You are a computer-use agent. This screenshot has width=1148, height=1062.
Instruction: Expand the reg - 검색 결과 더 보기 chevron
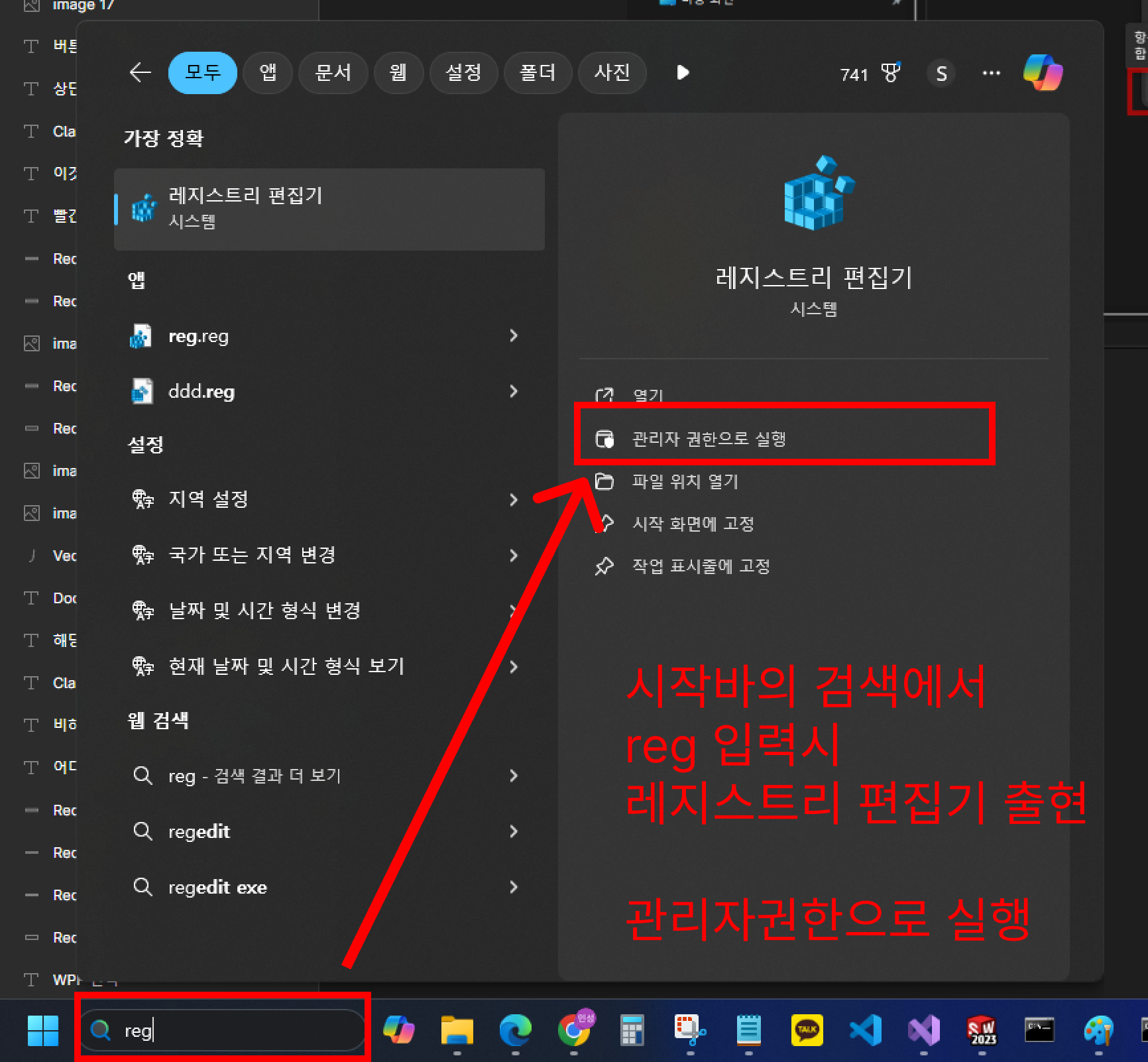click(x=514, y=776)
